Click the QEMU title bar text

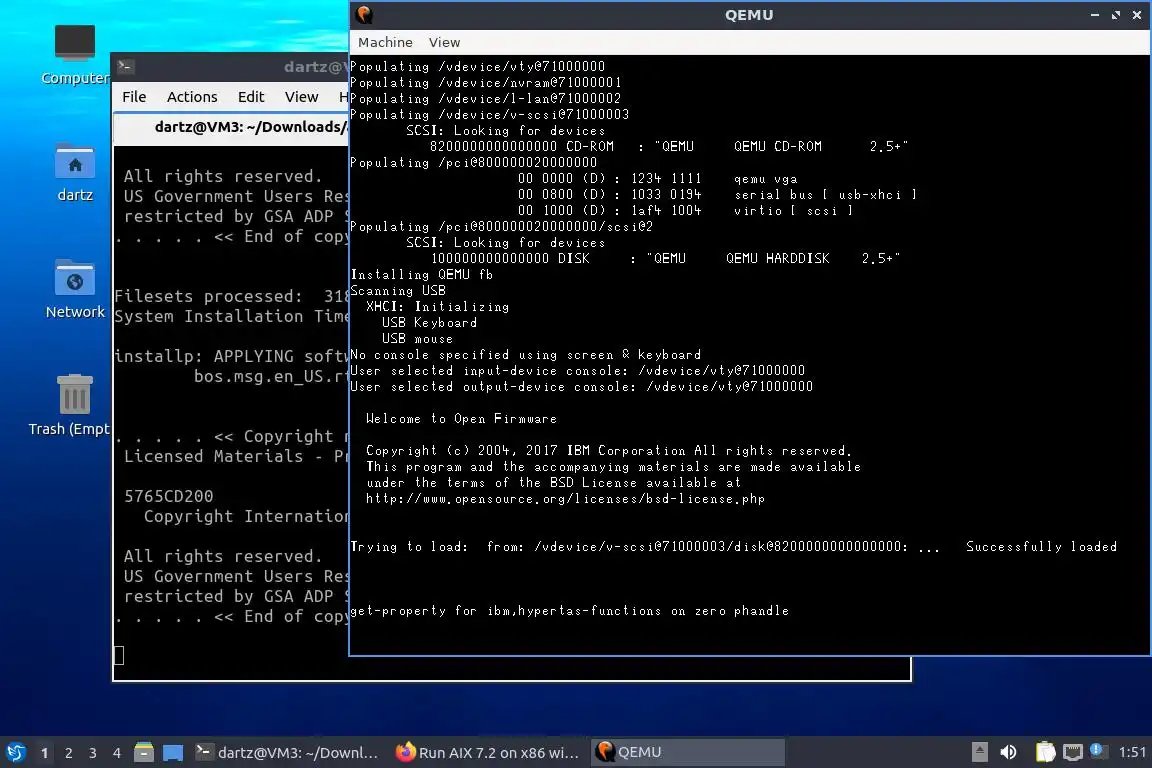[x=749, y=15]
